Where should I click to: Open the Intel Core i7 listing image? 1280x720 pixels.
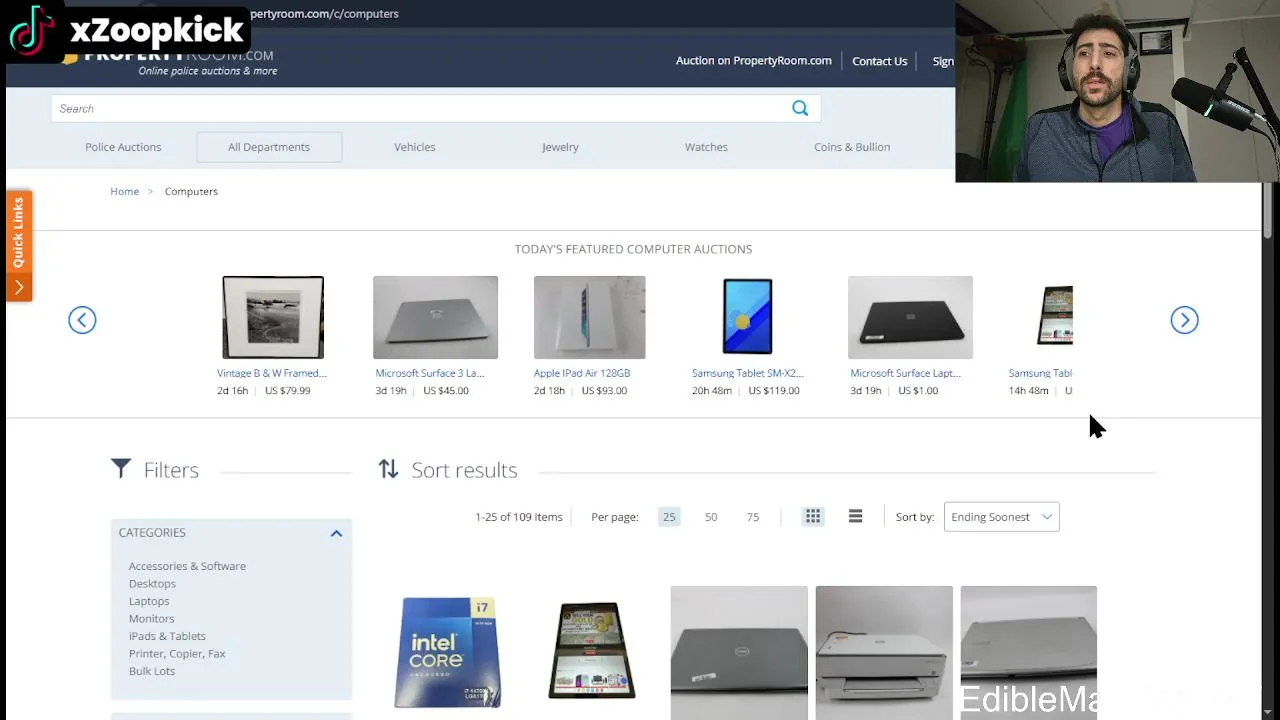(448, 652)
